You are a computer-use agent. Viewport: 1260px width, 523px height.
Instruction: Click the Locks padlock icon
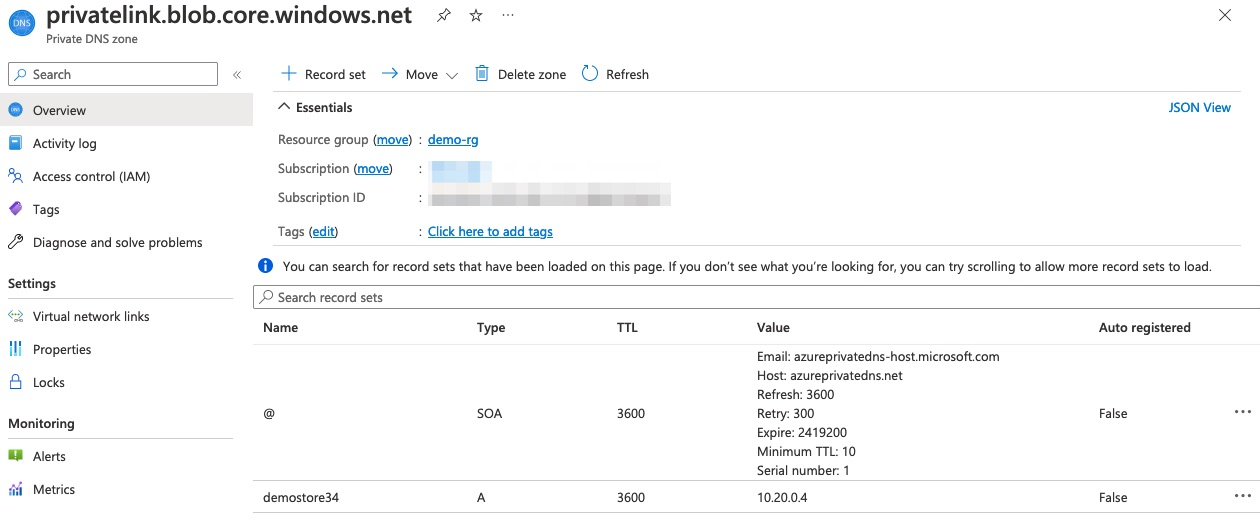point(15,382)
